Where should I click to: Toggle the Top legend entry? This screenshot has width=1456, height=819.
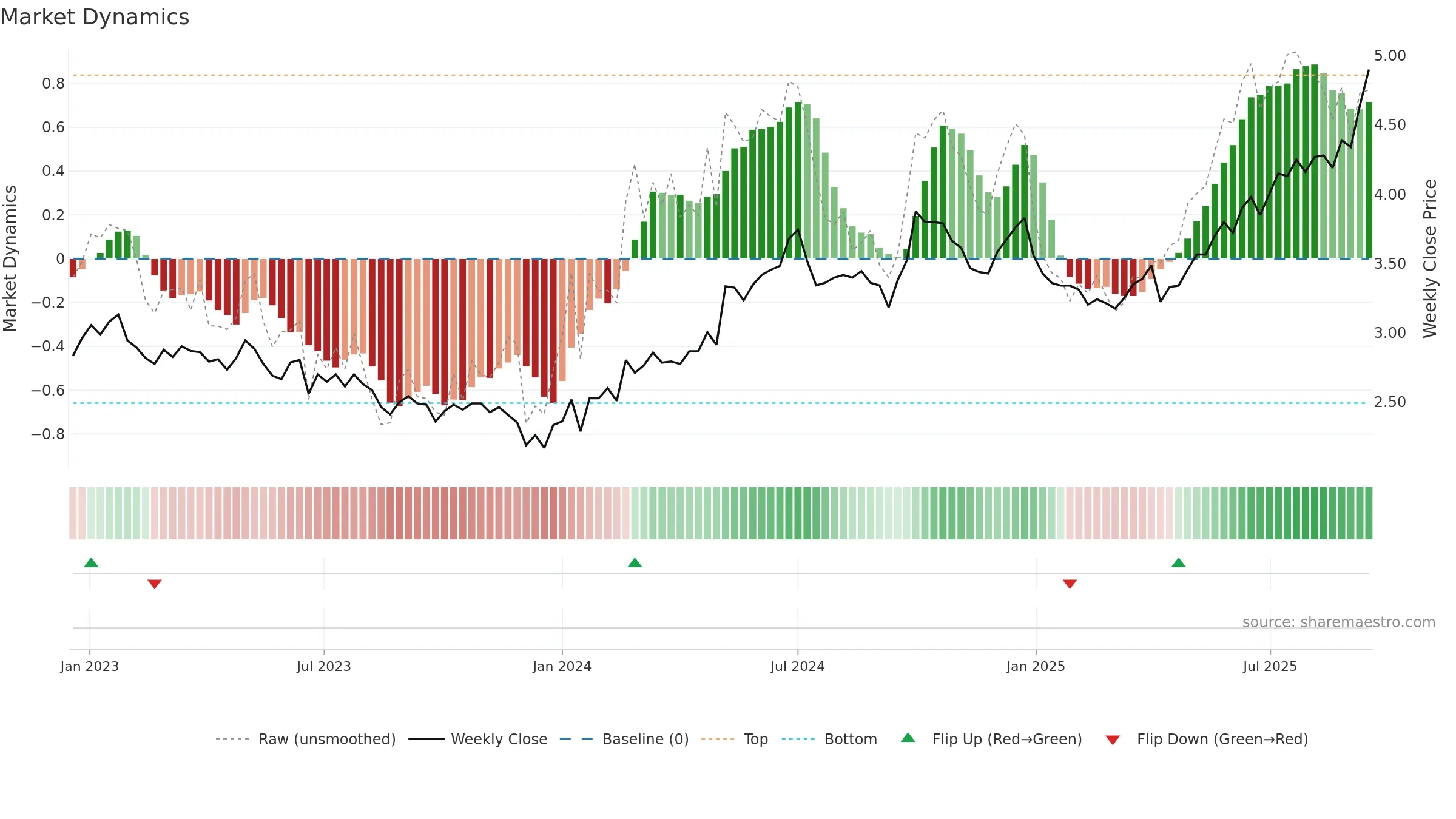click(735, 739)
